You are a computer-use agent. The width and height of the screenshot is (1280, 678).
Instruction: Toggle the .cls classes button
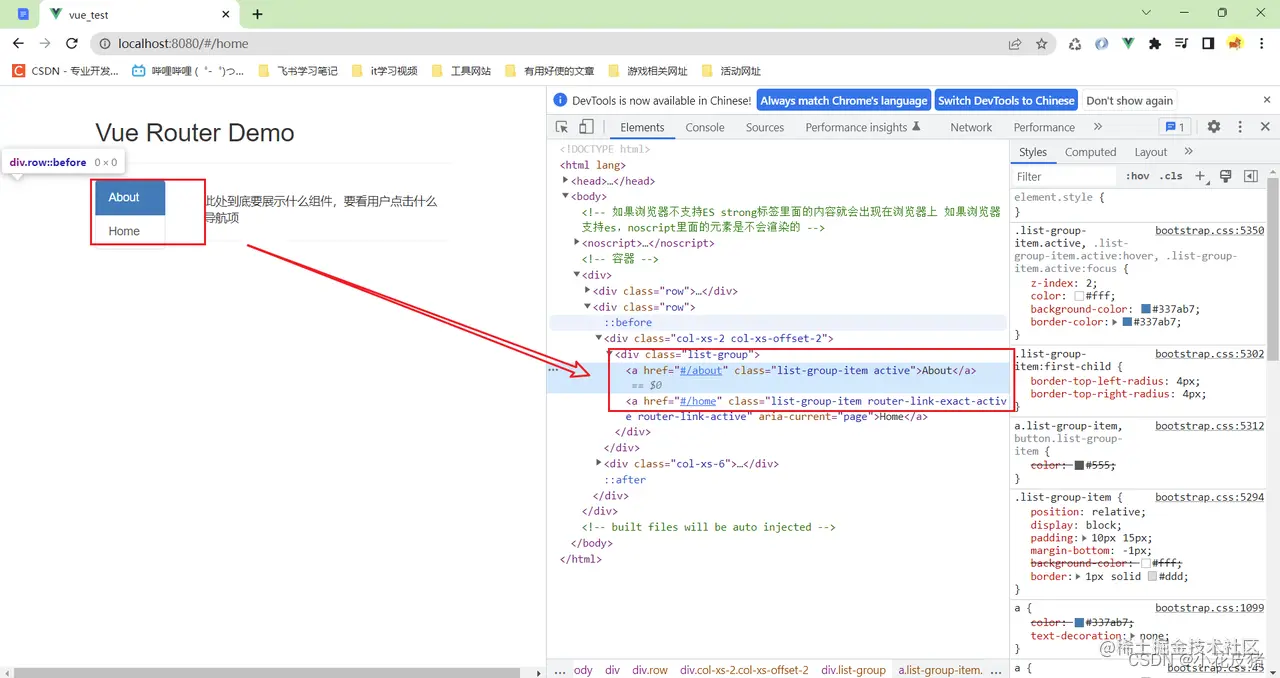1171,176
